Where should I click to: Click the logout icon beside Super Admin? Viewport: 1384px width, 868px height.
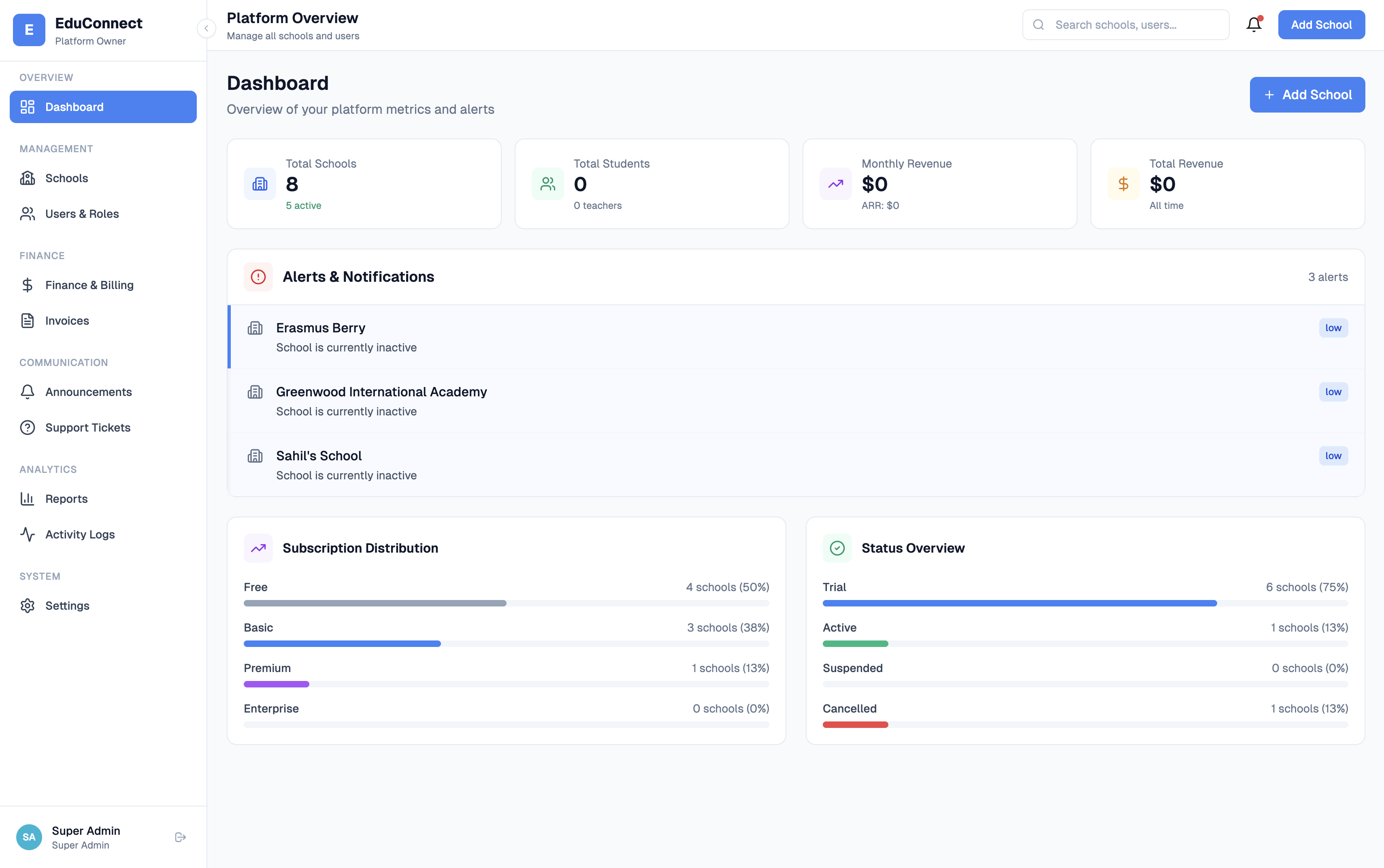point(180,837)
